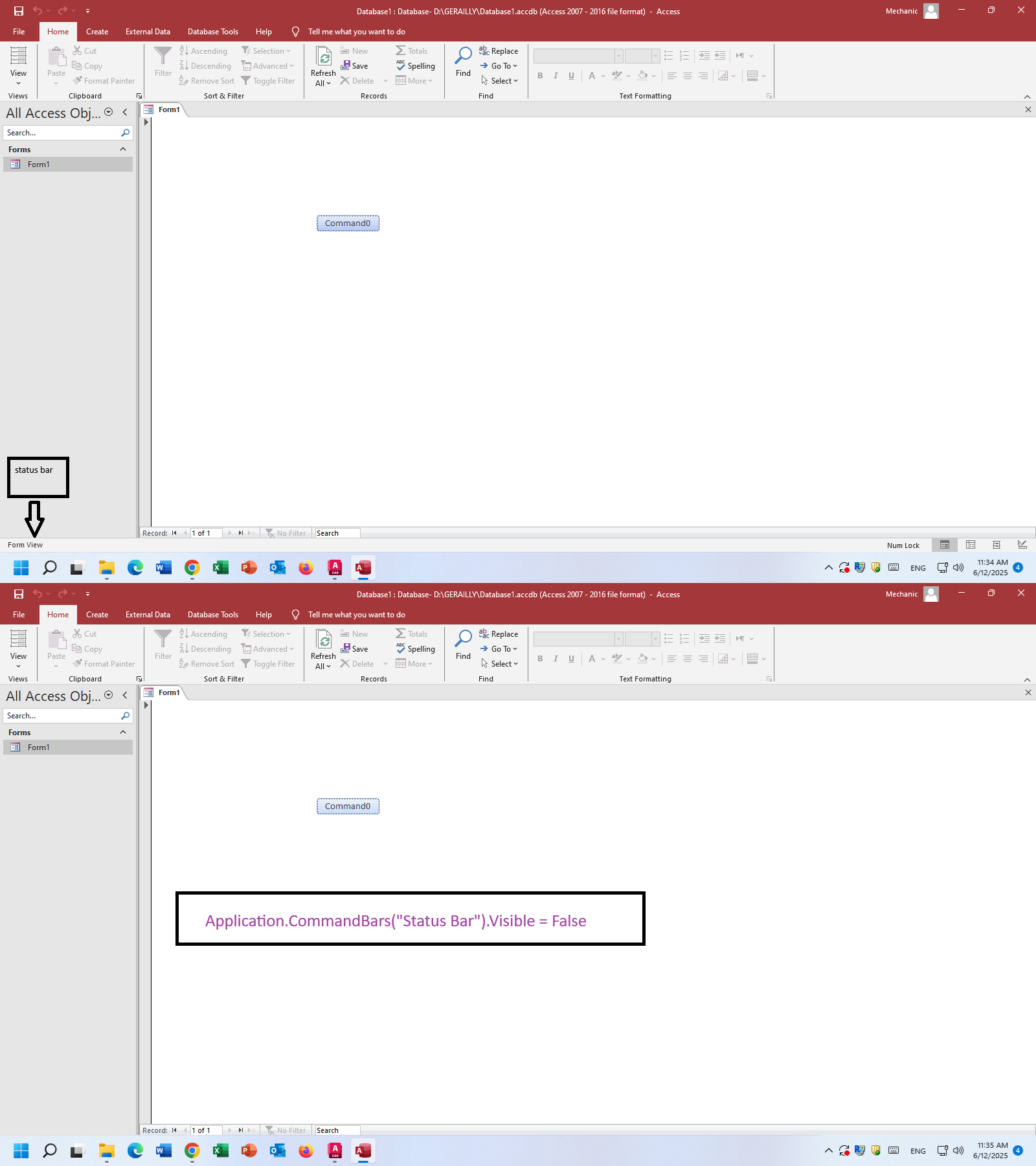Collapse the Forms group in upper navigation pane
The image size is (1036, 1166).
123,150
